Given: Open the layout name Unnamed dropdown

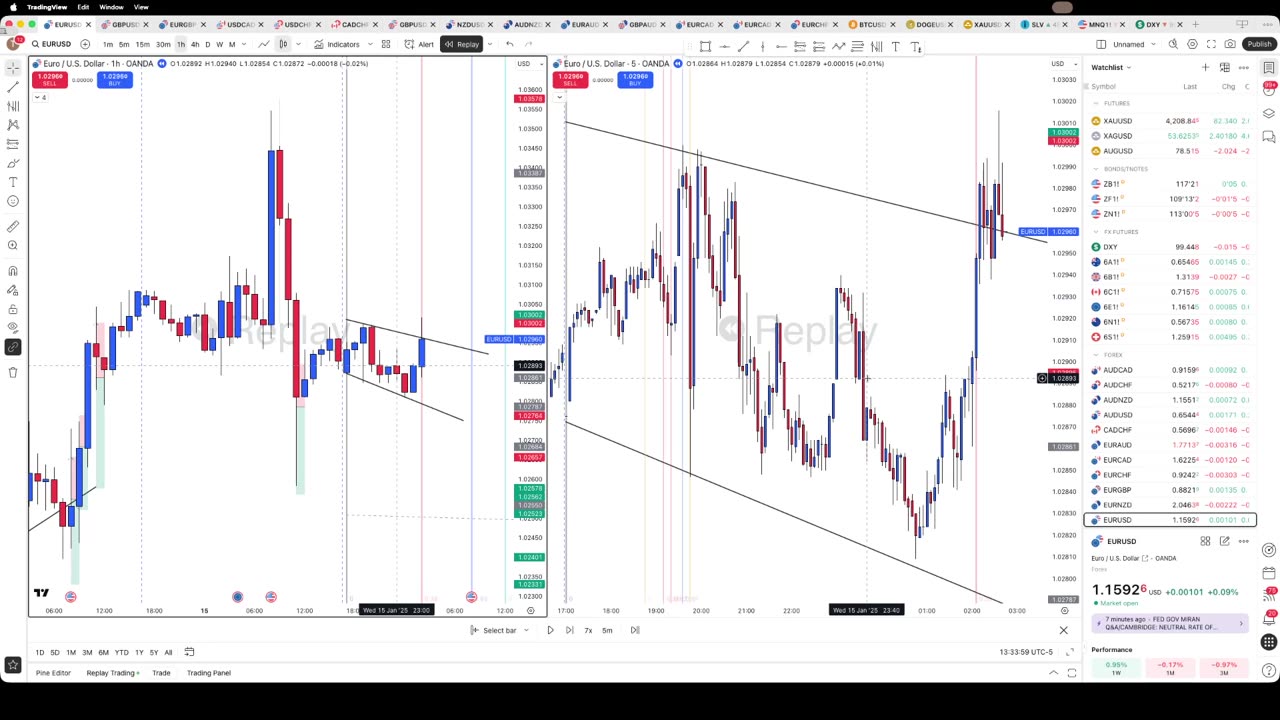Looking at the screenshot, I should click(1134, 44).
